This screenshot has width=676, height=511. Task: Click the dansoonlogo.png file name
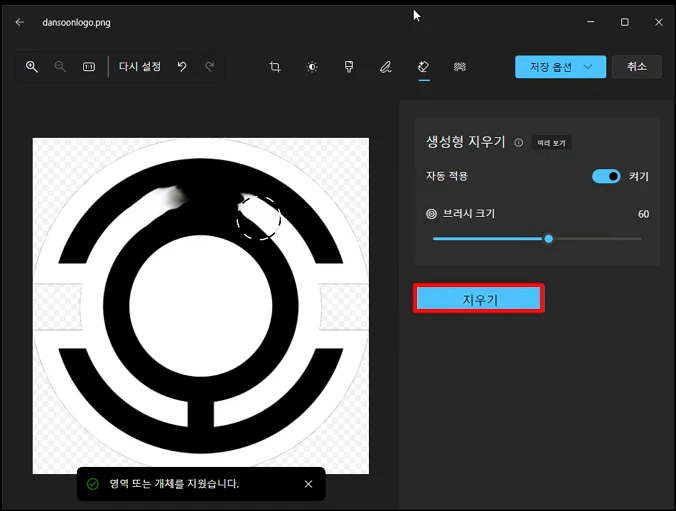pyautogui.click(x=76, y=22)
